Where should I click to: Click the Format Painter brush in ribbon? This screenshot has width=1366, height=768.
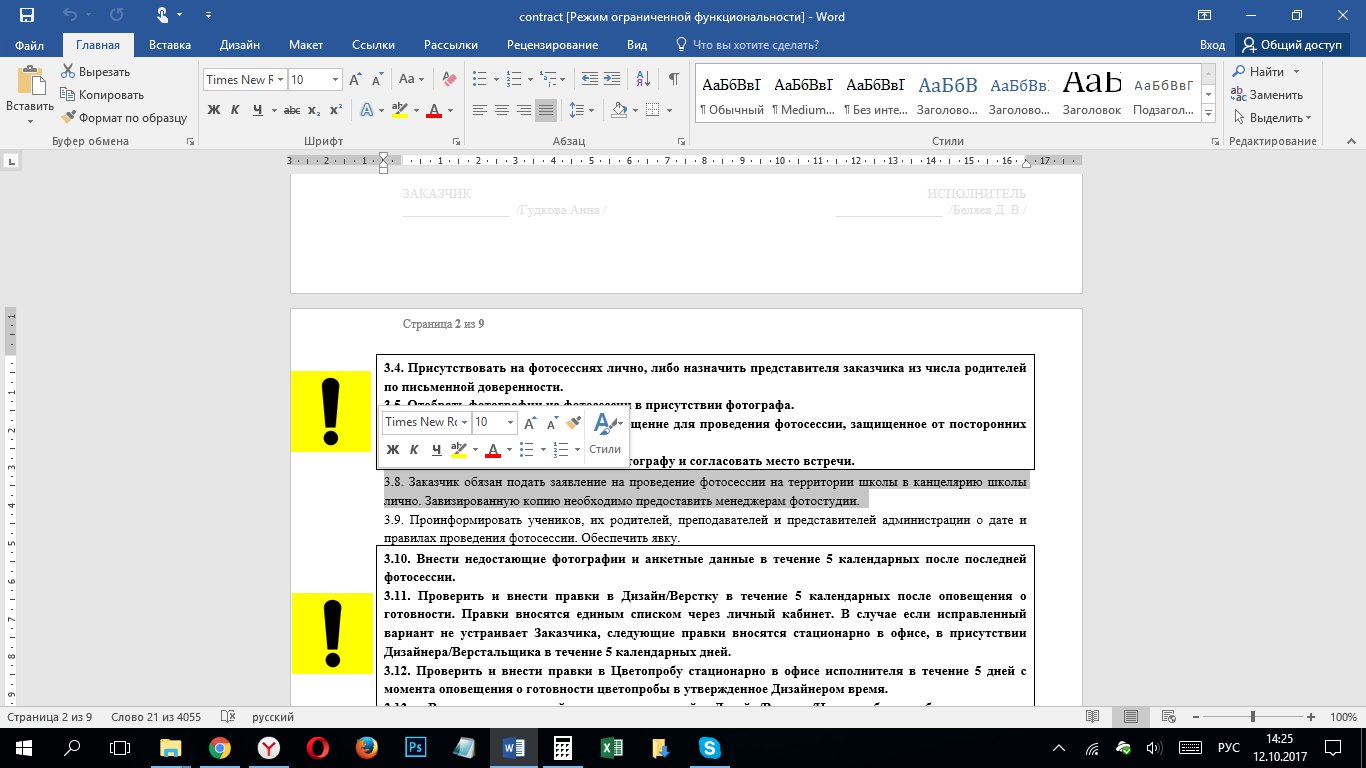[x=69, y=118]
